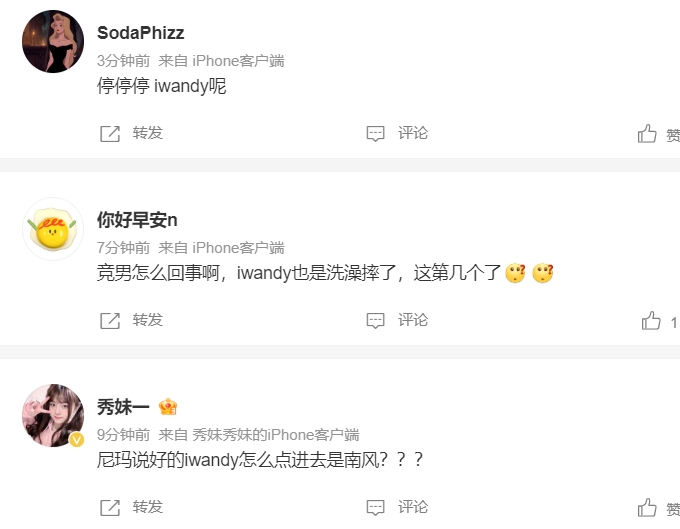Click the crown badge next to 秀妹一

168,407
